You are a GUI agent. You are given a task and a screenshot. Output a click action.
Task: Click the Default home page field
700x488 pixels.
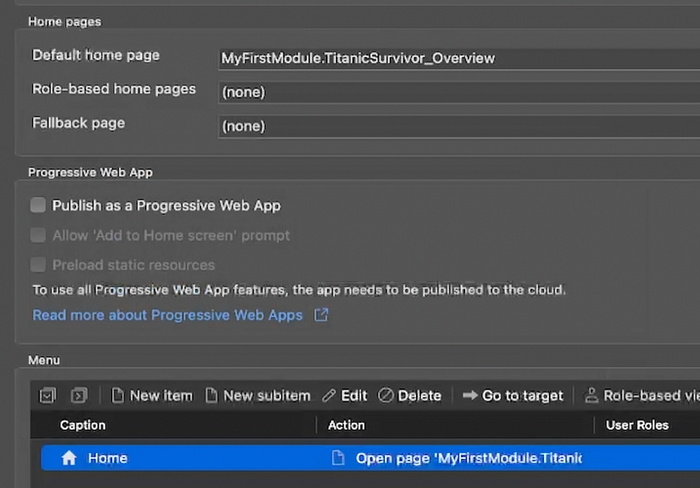[x=459, y=58]
